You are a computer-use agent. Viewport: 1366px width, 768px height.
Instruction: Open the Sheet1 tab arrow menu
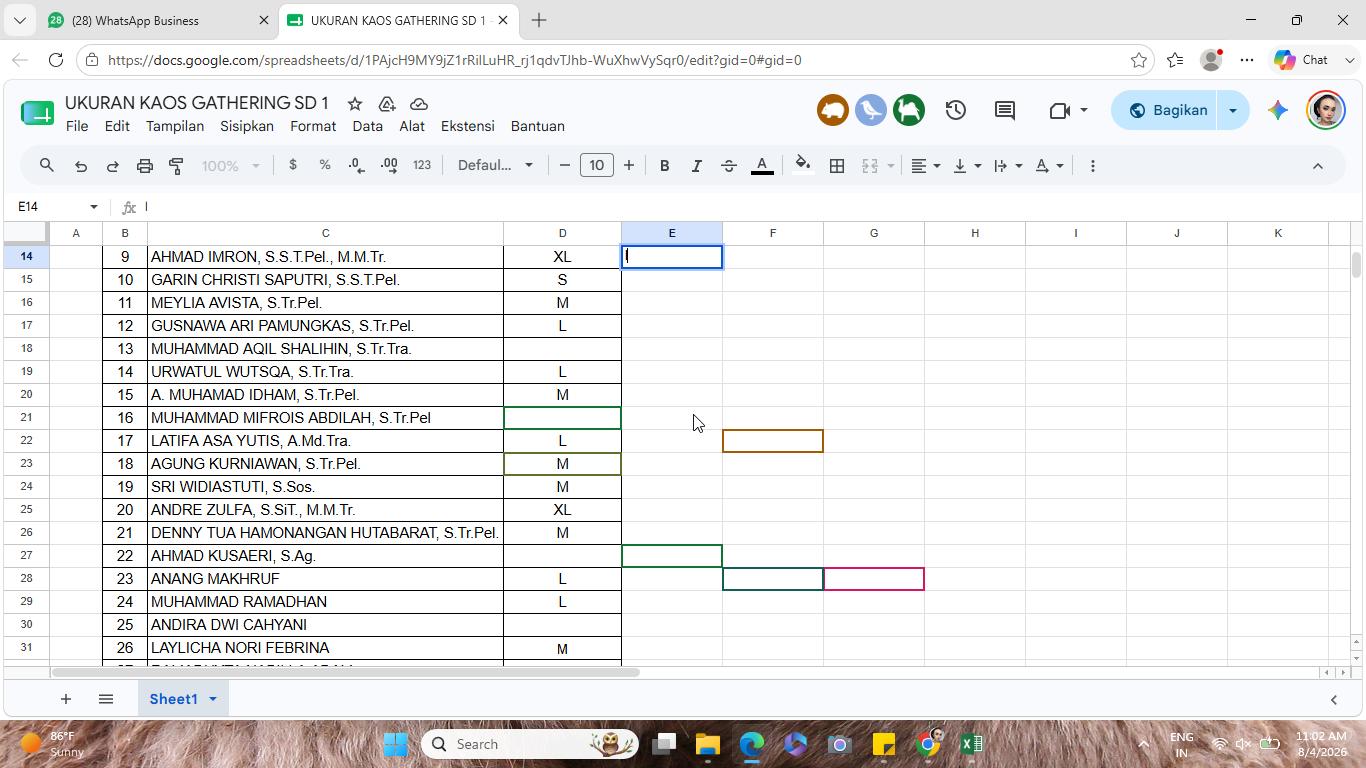(212, 699)
